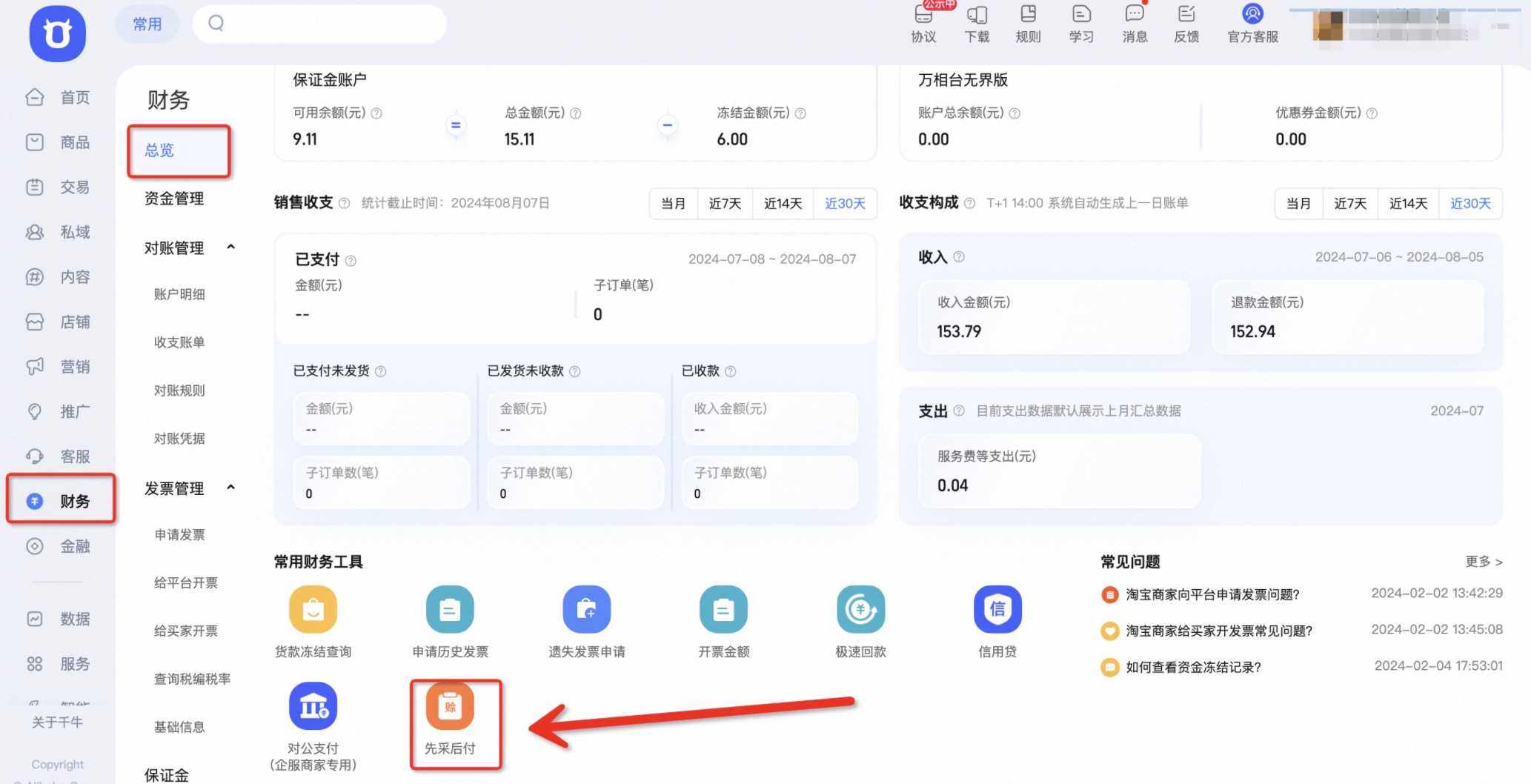Click the Qianniu logo icon
The height and width of the screenshot is (784, 1531).
pyautogui.click(x=58, y=33)
